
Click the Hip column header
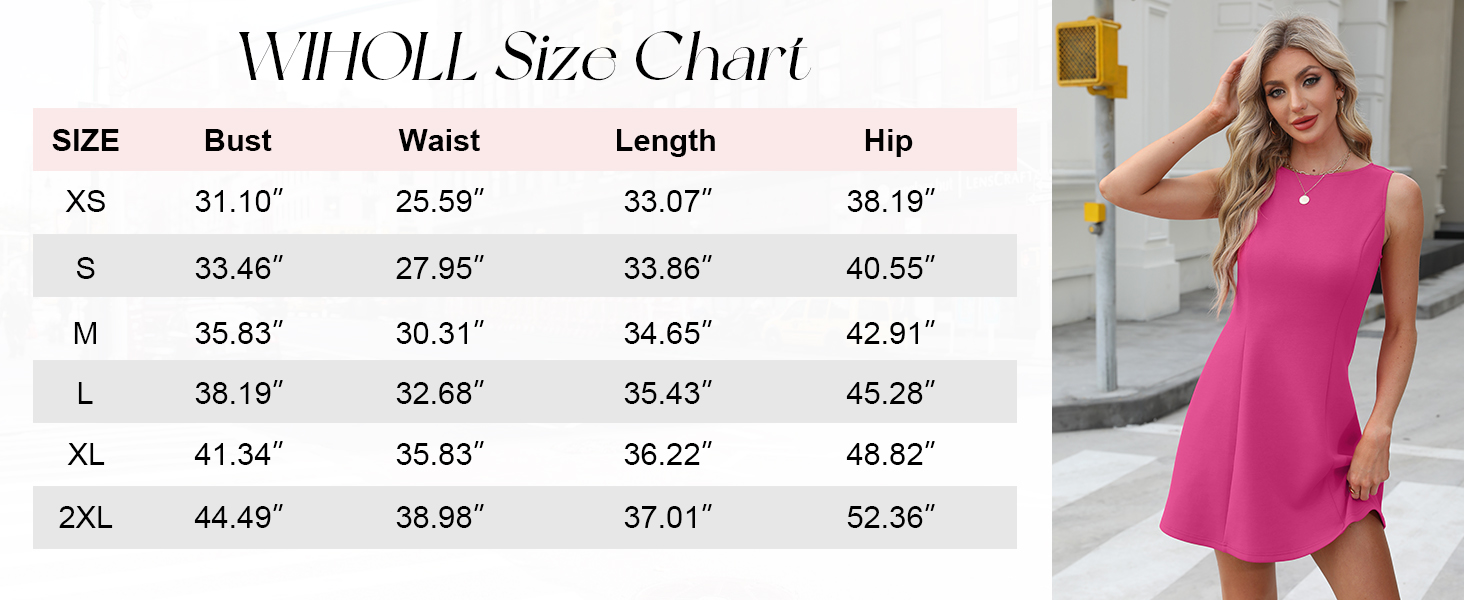pos(888,141)
